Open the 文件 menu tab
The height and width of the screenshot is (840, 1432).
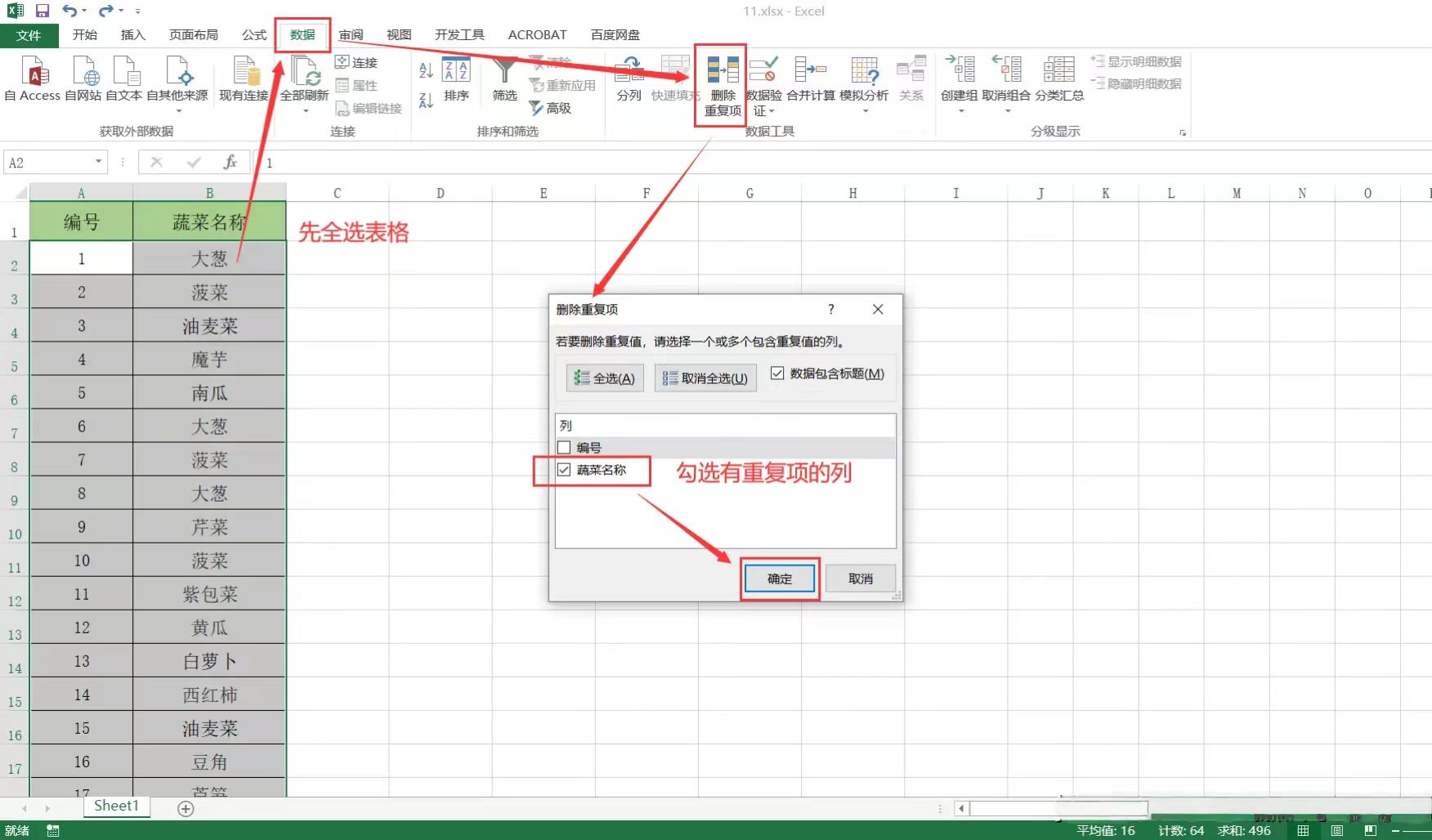[29, 35]
